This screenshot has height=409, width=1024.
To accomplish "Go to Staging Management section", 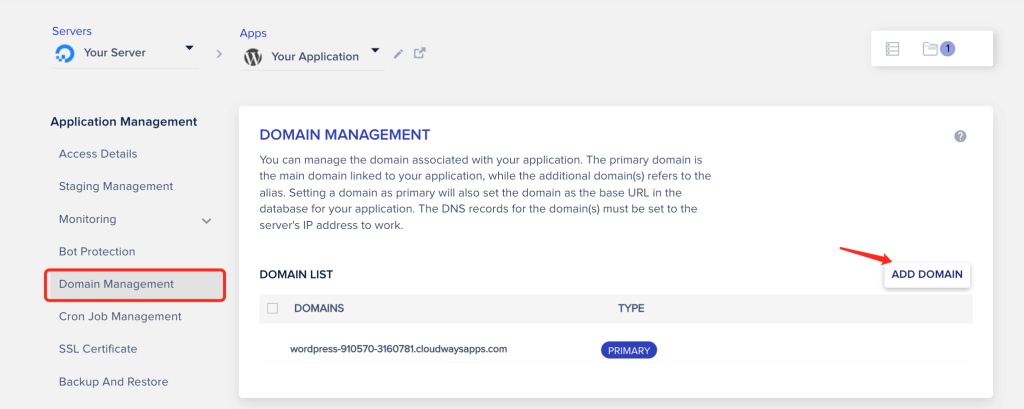I will pyautogui.click(x=116, y=186).
